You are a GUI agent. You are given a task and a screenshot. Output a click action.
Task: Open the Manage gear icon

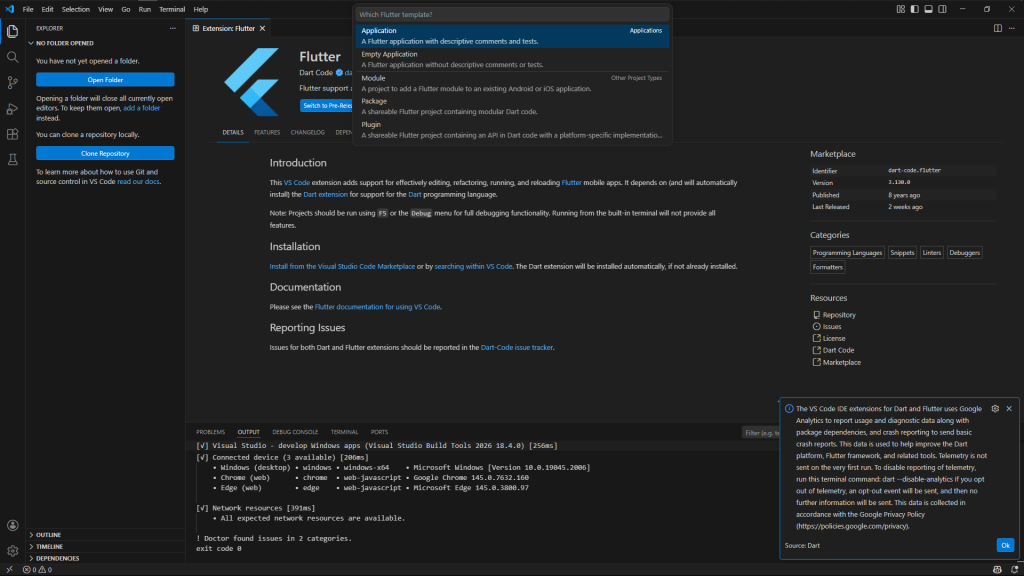tap(12, 551)
